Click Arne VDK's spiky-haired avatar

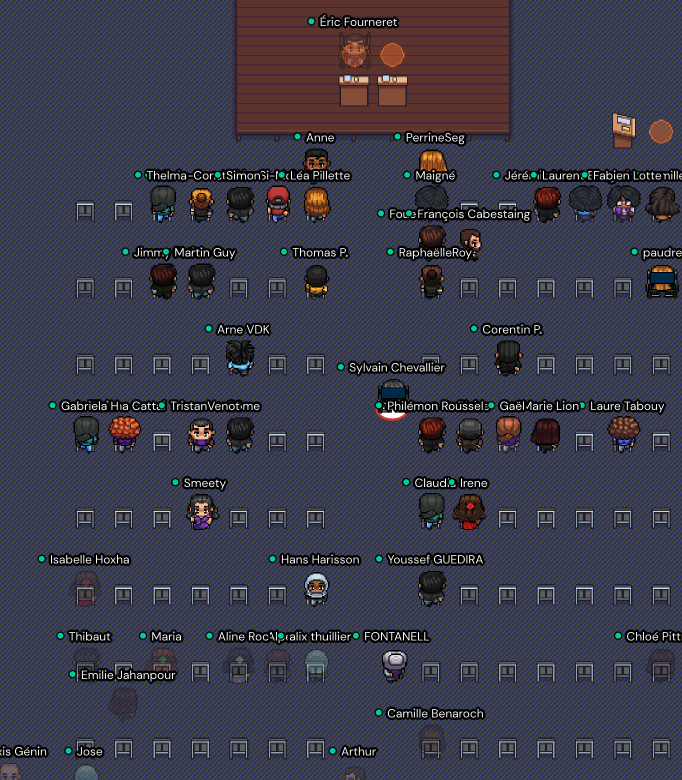(240, 357)
